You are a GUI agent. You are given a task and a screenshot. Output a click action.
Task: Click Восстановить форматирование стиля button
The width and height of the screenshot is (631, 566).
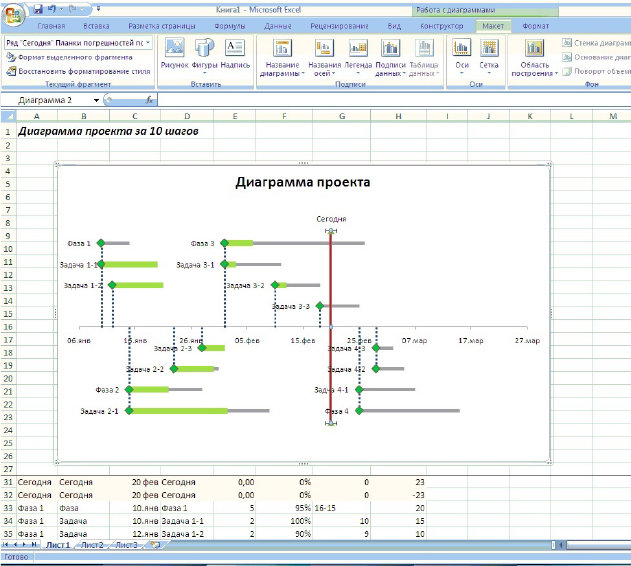pos(80,72)
